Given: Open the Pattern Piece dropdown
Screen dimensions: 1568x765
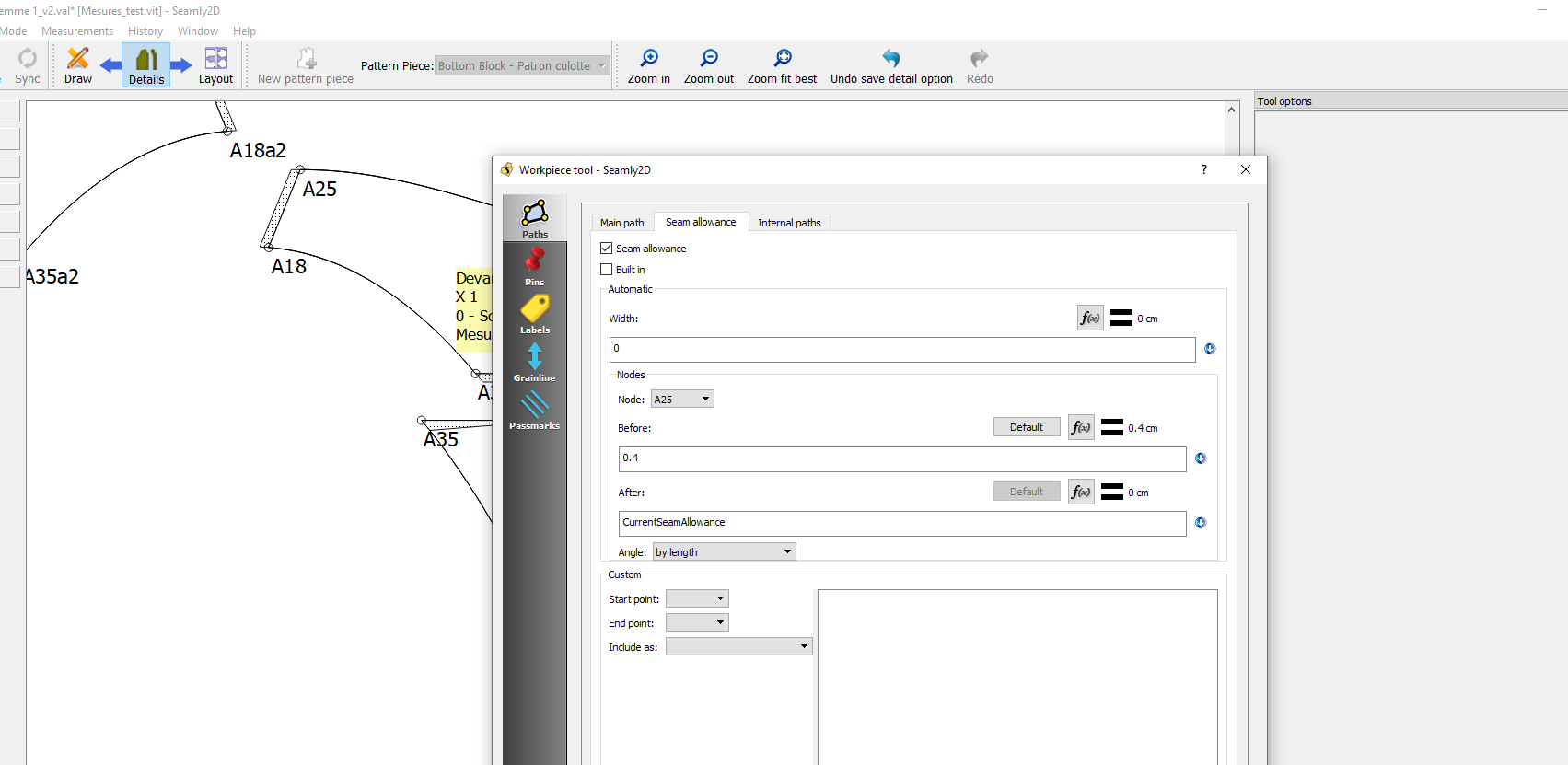Looking at the screenshot, I should click(x=522, y=66).
